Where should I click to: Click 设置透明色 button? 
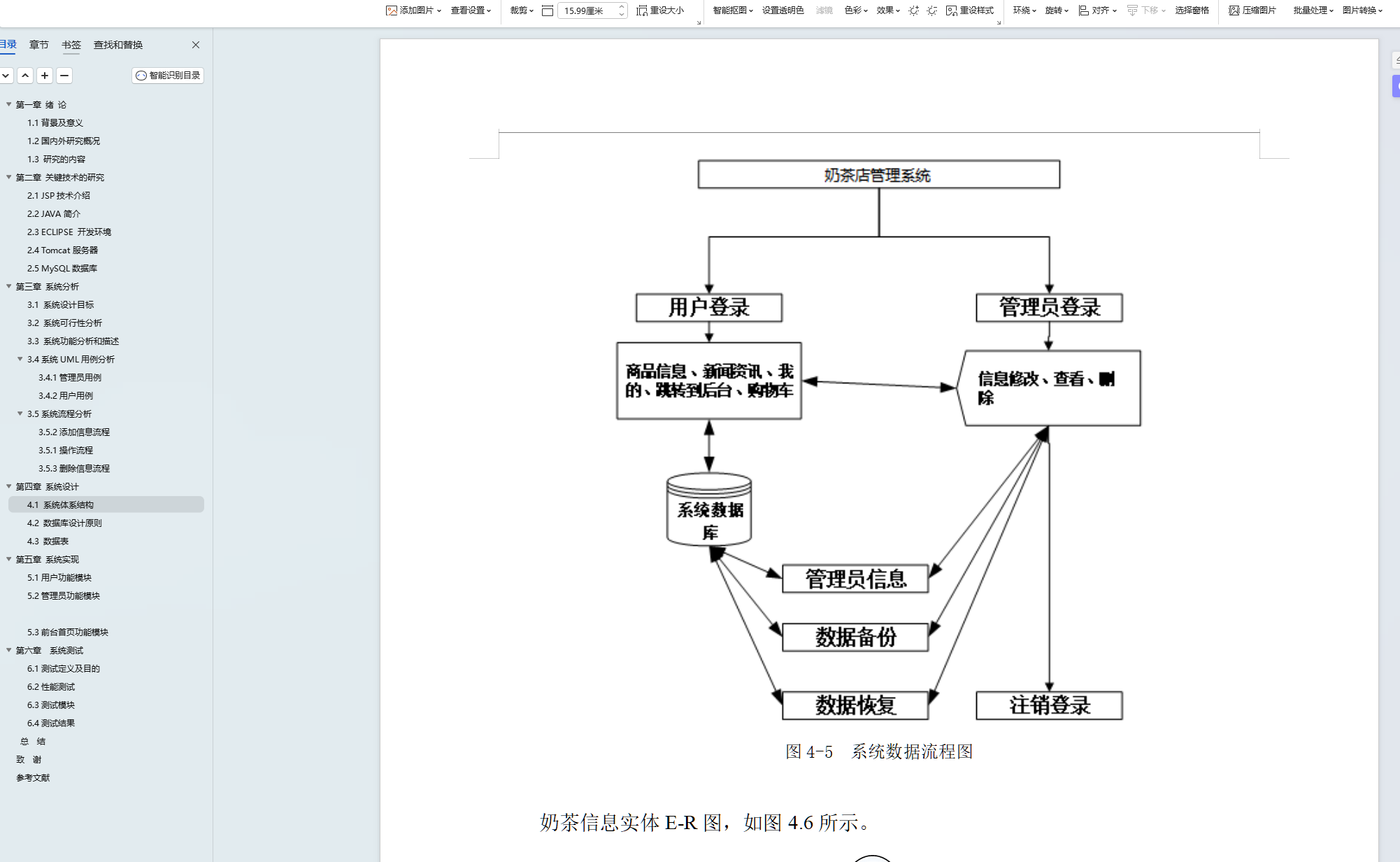[x=783, y=10]
